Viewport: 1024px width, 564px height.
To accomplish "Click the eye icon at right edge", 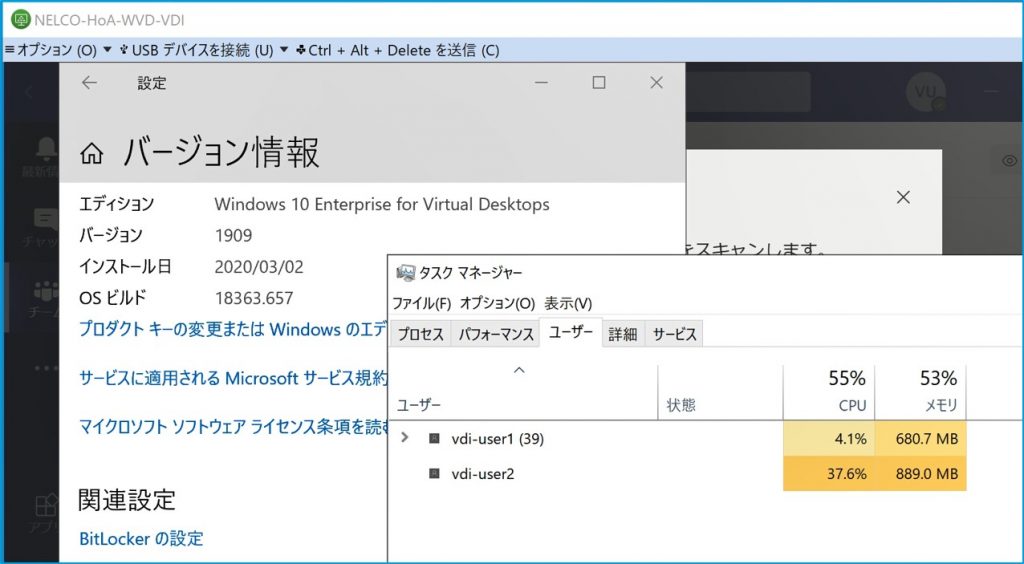I will click(x=1010, y=160).
